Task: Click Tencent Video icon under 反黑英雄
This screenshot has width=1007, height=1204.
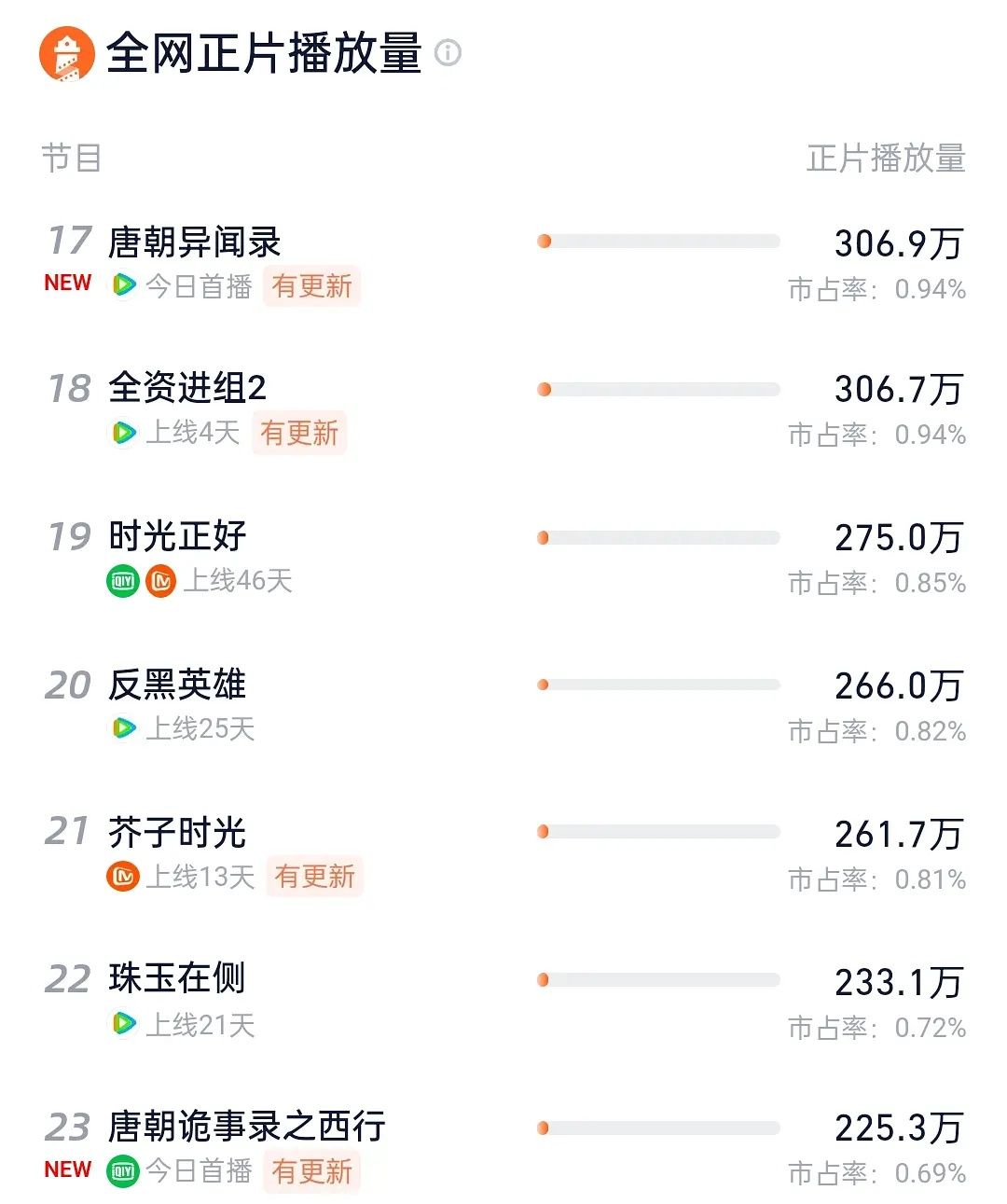Action: click(123, 728)
